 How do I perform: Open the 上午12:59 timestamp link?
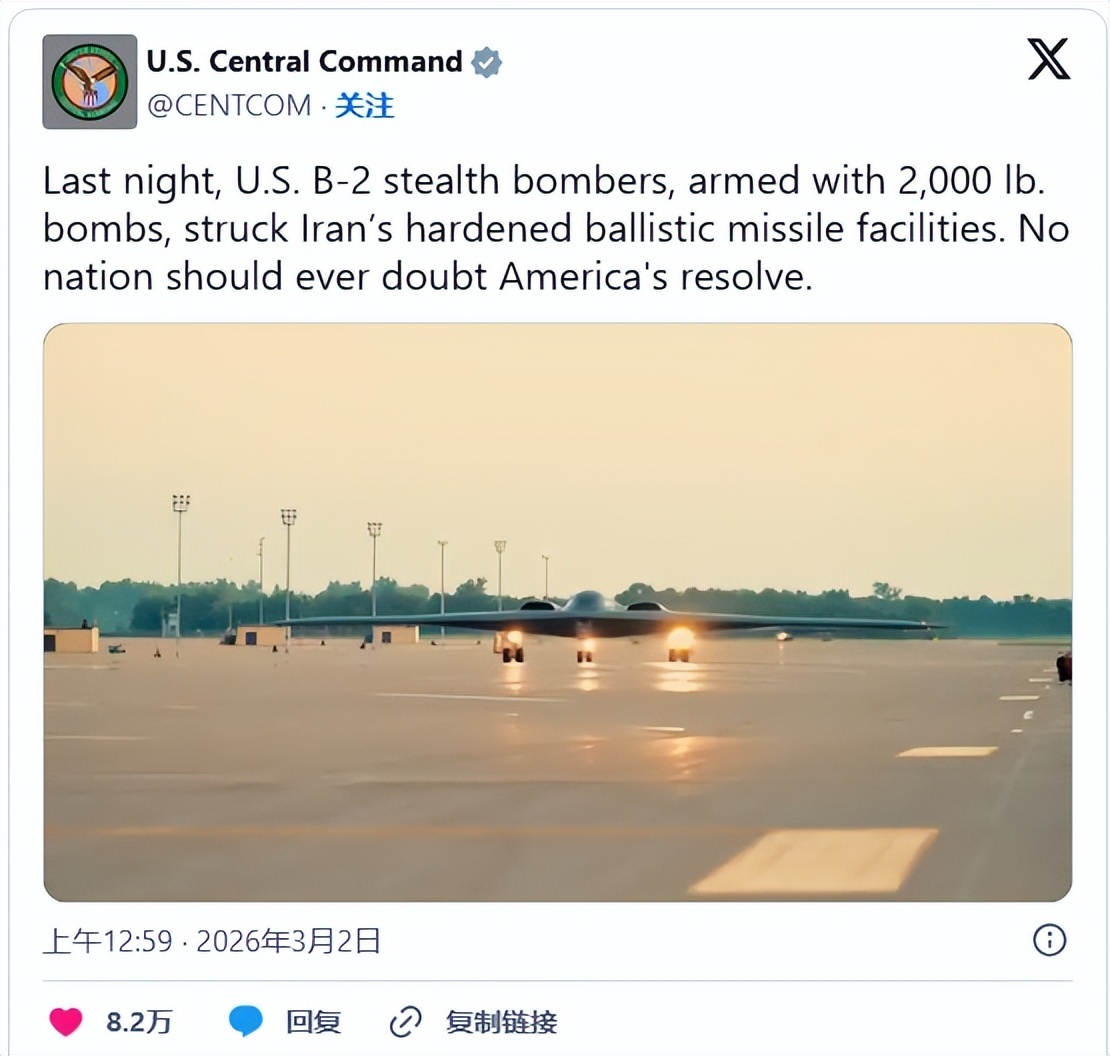pos(107,941)
